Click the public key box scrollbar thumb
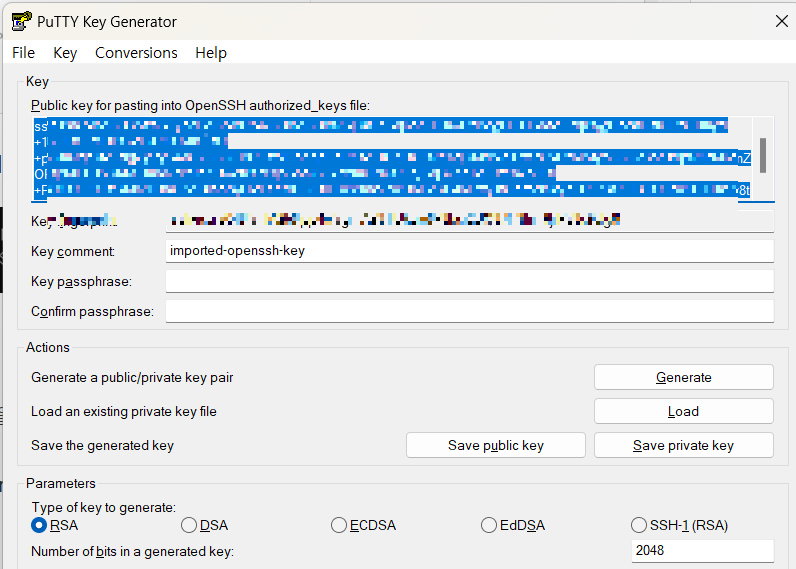This screenshot has height=569, width=796. coord(762,155)
